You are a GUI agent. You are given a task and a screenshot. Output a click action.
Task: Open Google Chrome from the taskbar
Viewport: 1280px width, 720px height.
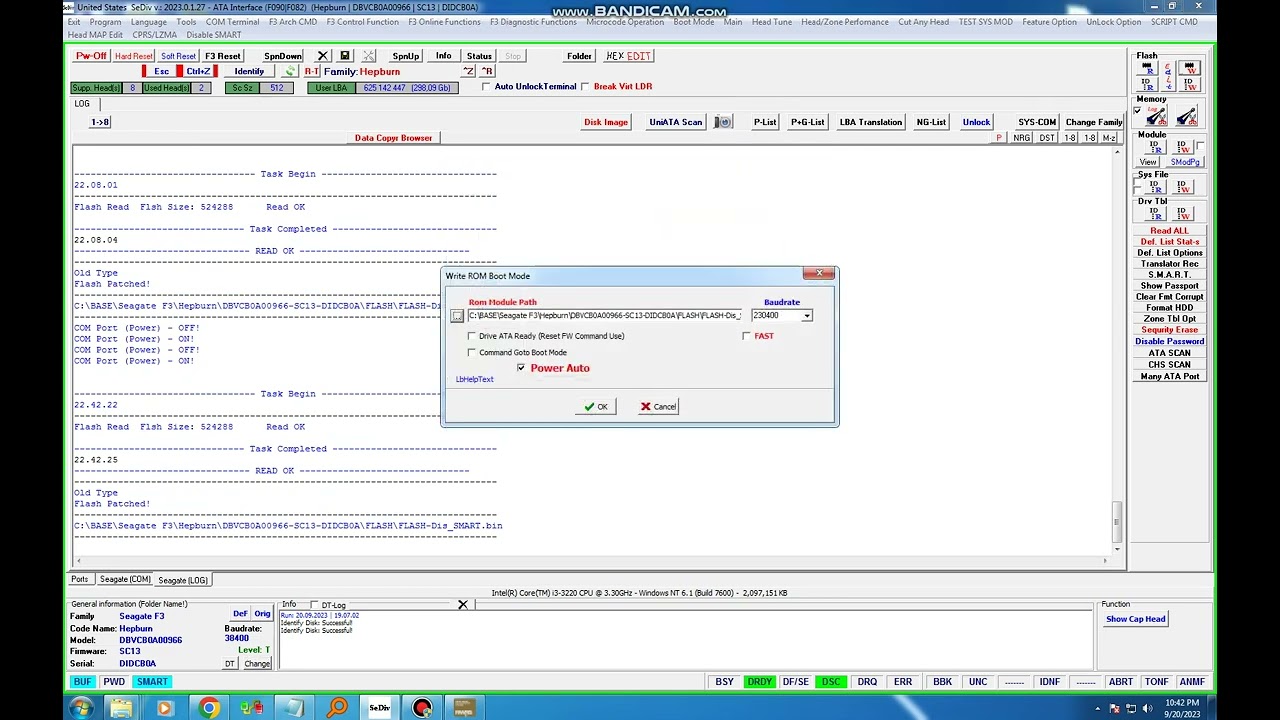point(208,708)
